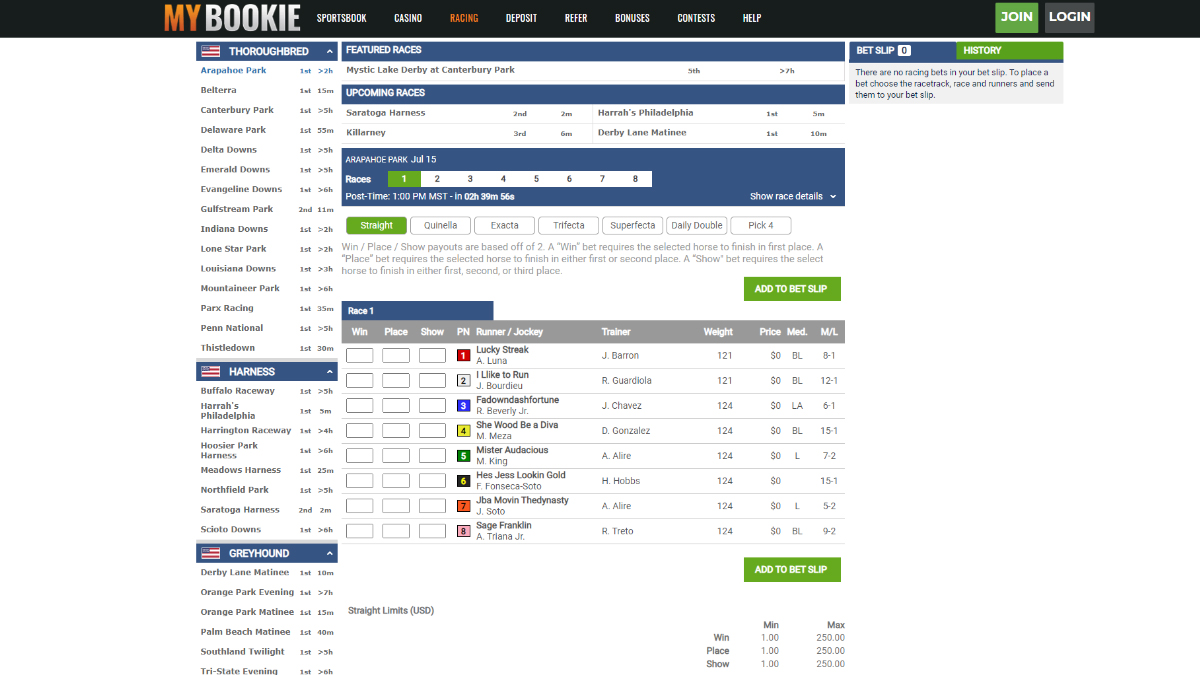Click the US flag beside Greyhound

[x=210, y=553]
